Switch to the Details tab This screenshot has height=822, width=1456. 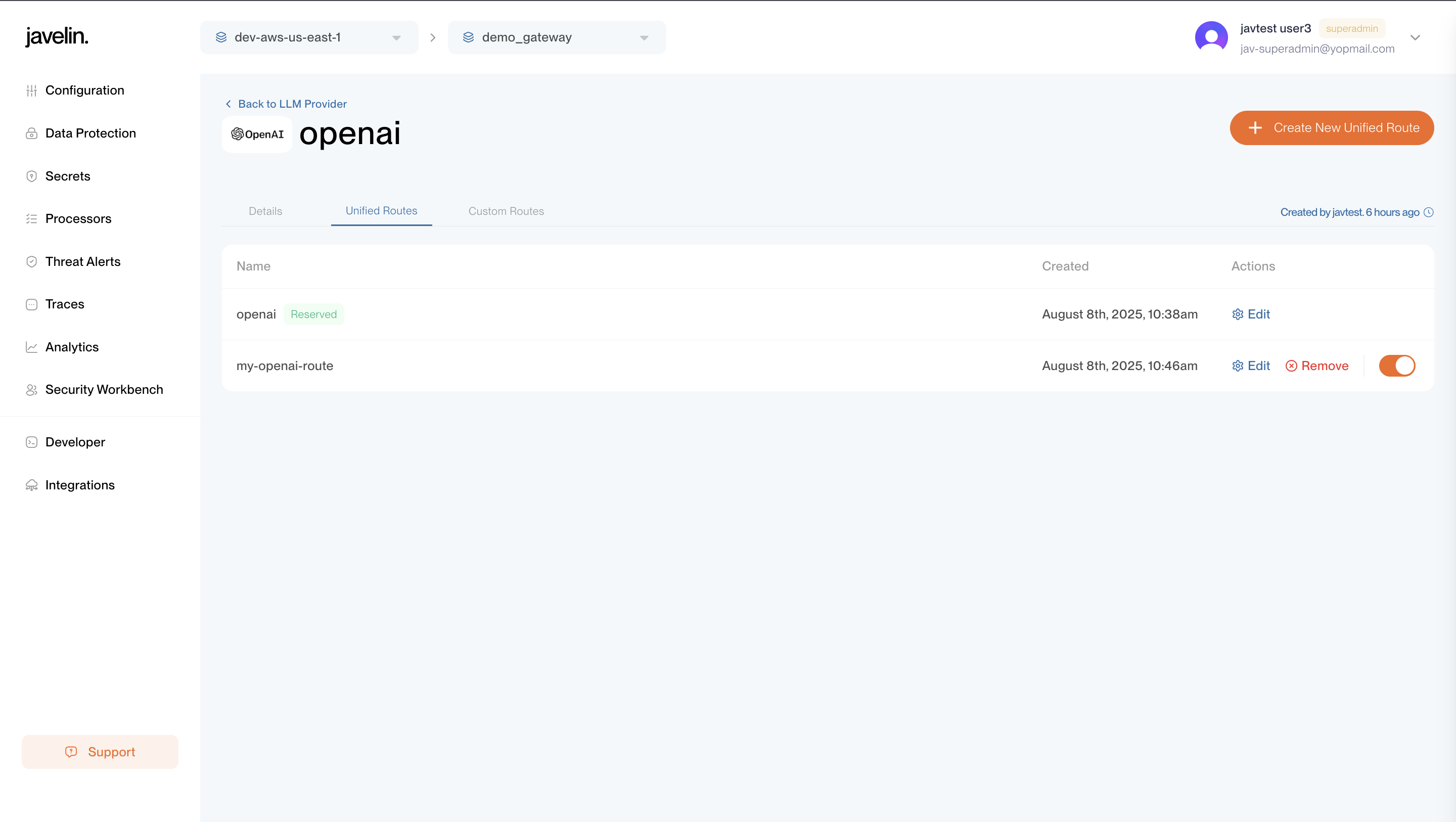pyautogui.click(x=265, y=211)
